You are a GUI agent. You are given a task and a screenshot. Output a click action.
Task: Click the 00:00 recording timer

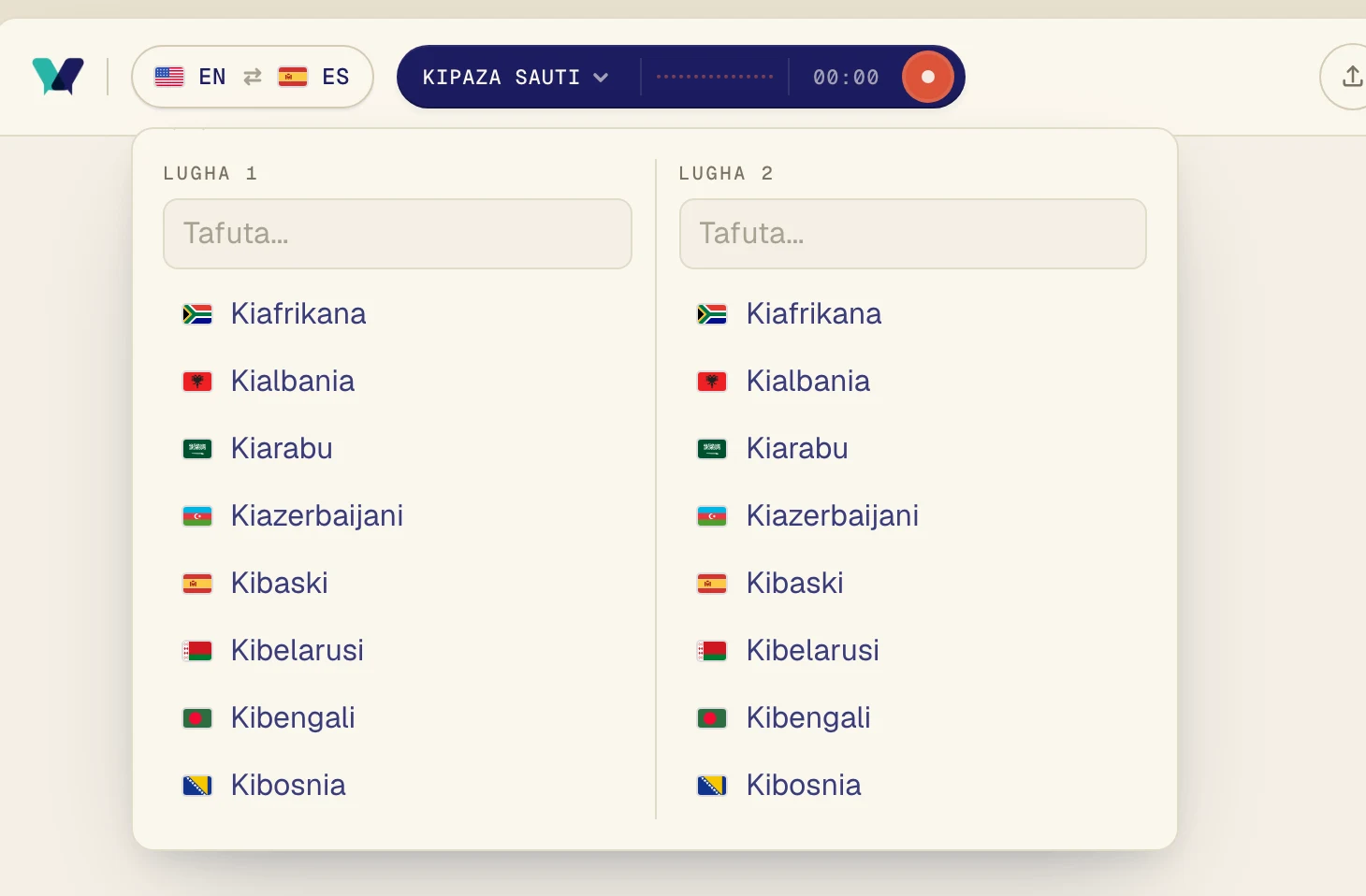(846, 78)
